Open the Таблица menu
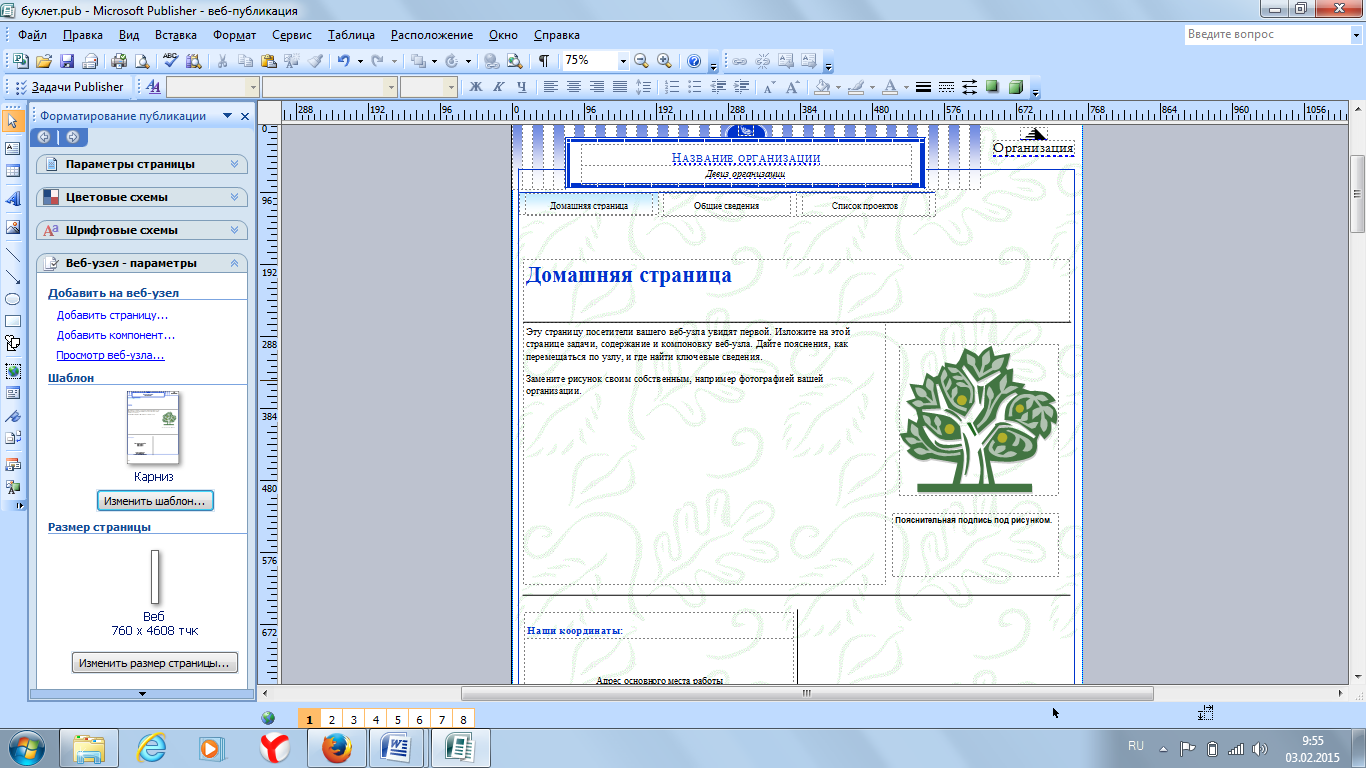The width and height of the screenshot is (1366, 768). (351, 35)
